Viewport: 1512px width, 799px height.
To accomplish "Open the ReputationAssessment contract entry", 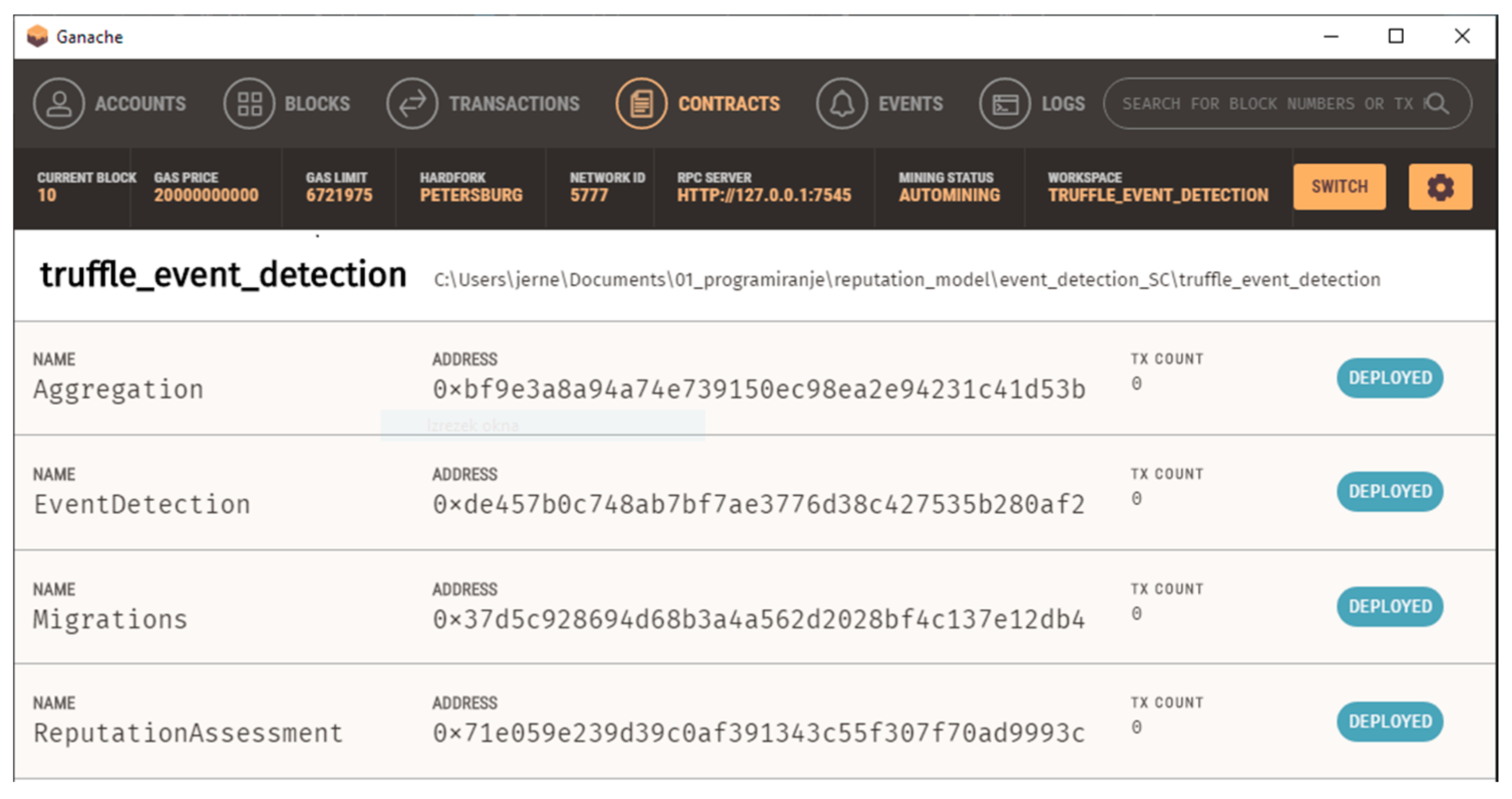I will tap(188, 733).
